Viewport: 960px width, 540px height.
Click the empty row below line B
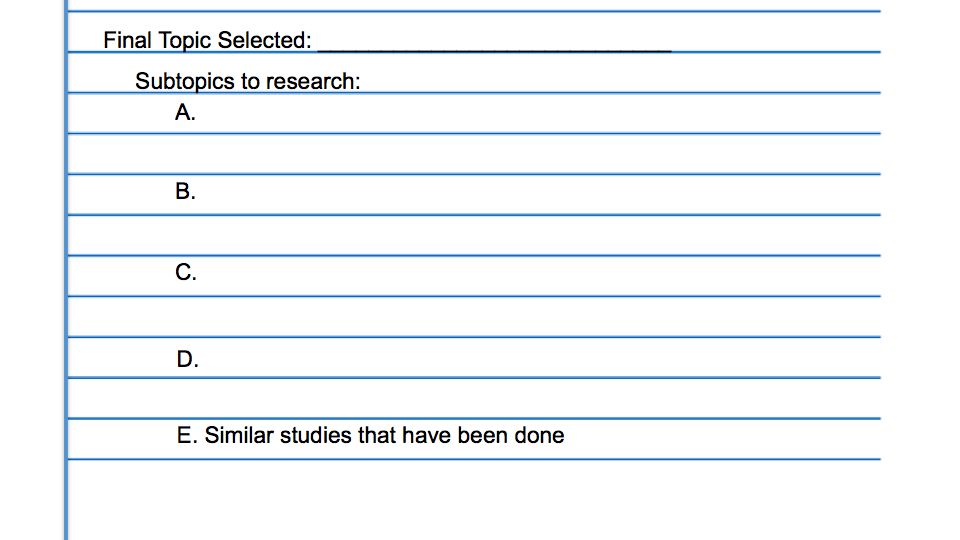[x=474, y=235]
